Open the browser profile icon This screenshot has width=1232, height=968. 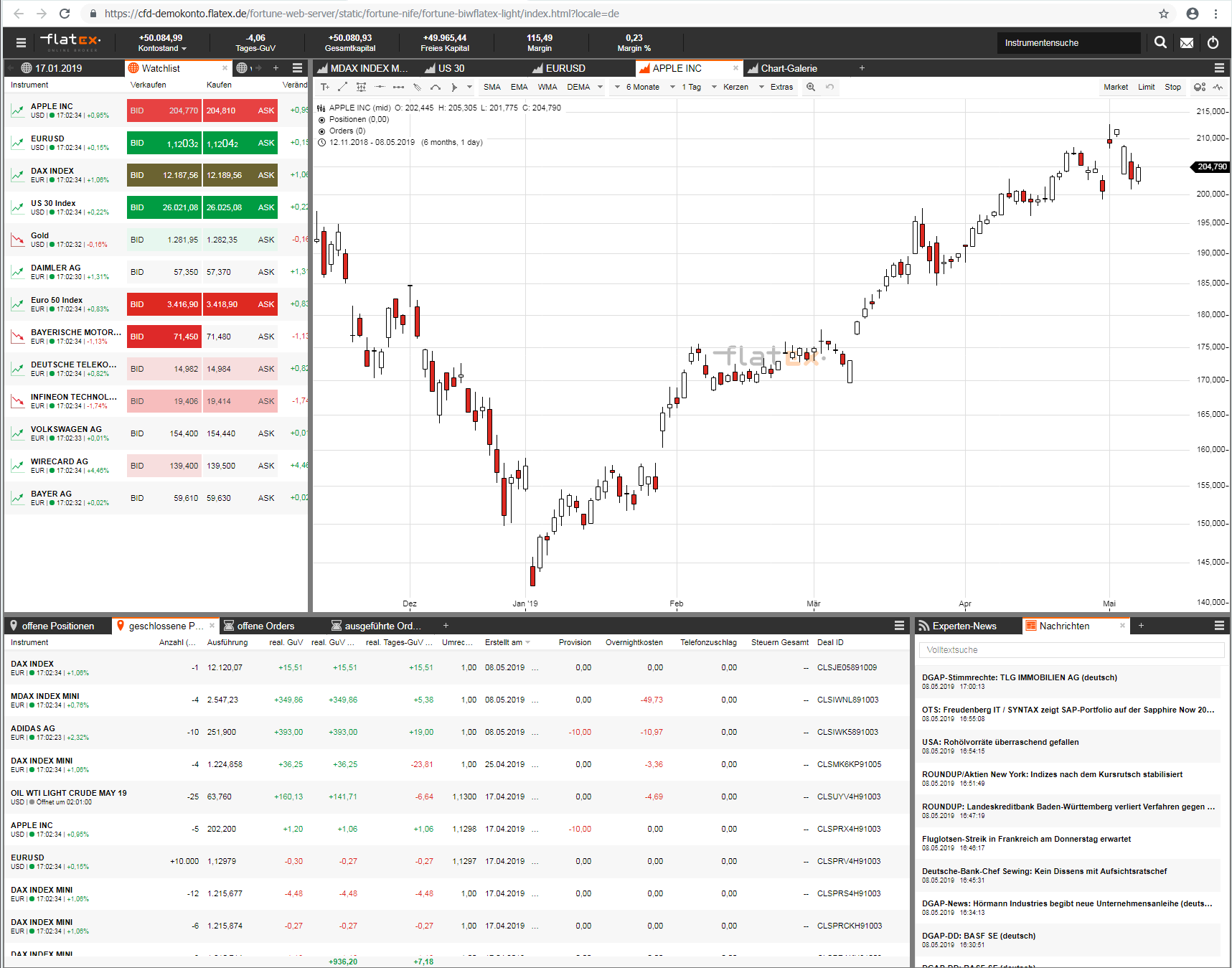pyautogui.click(x=1193, y=14)
